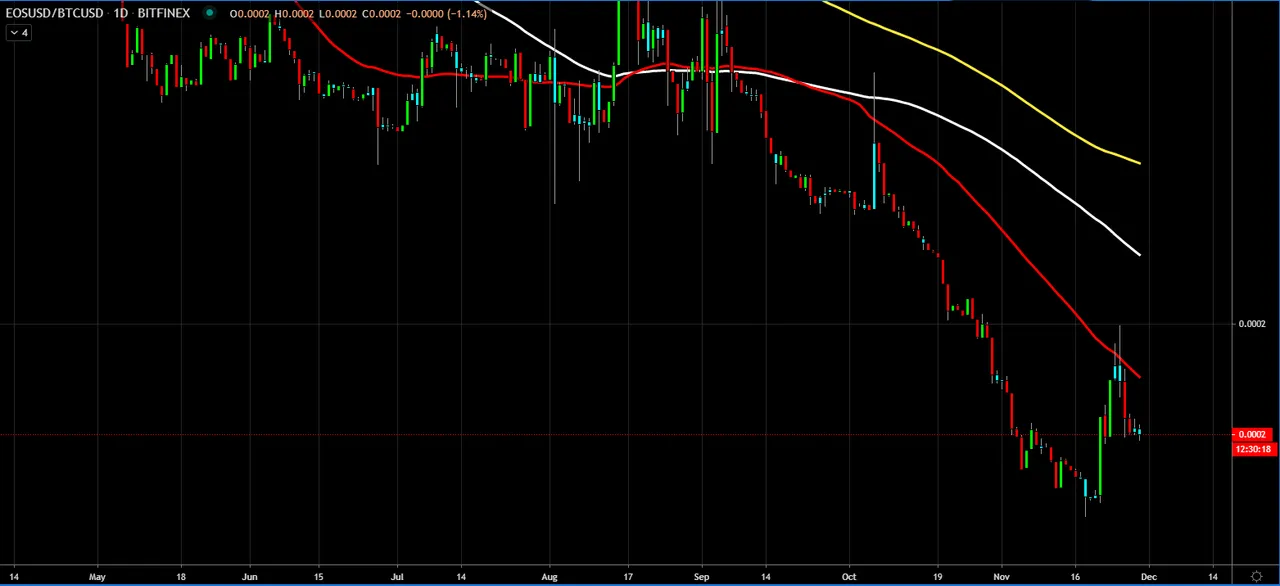
Task: Click the close value C0.0002
Action: point(381,13)
